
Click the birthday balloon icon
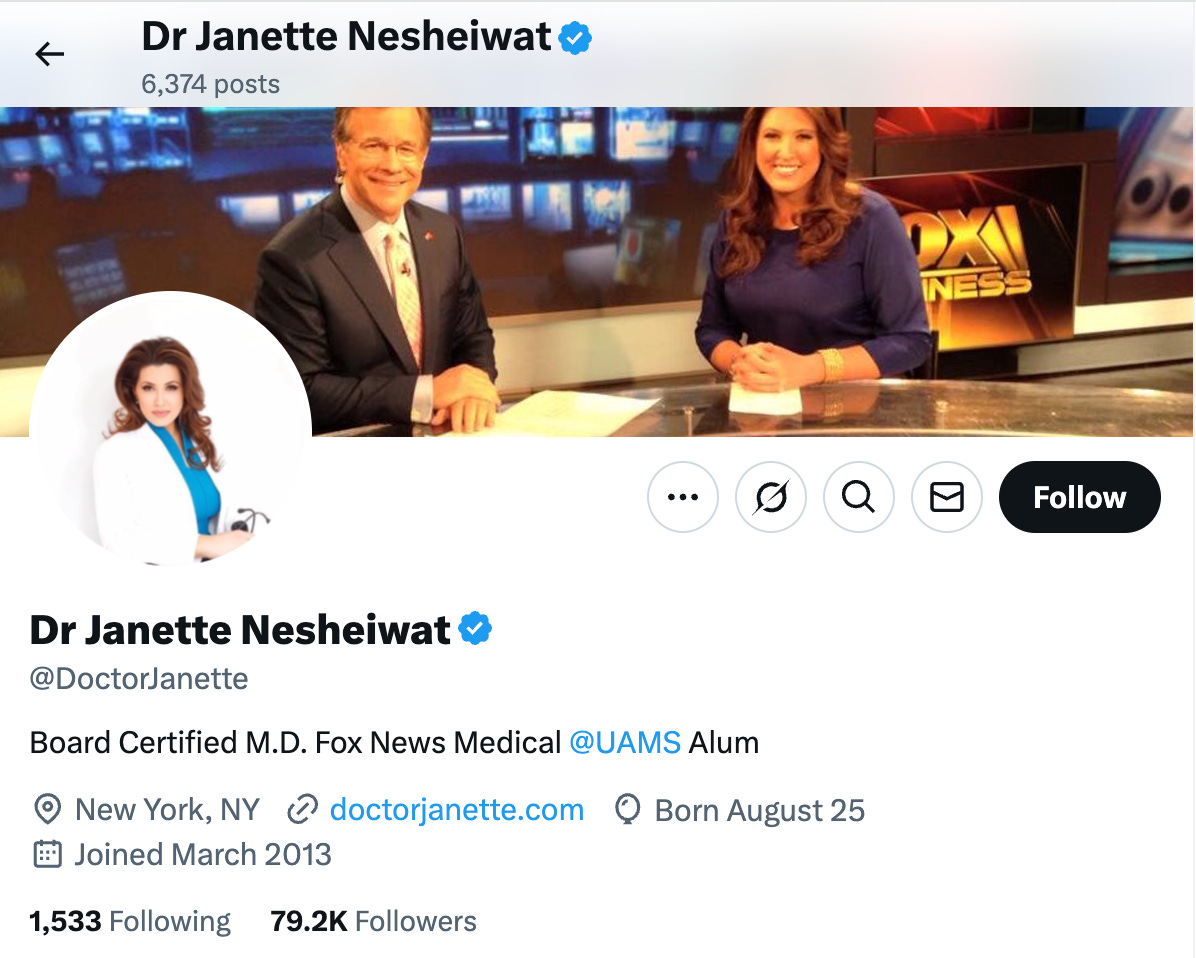point(627,809)
